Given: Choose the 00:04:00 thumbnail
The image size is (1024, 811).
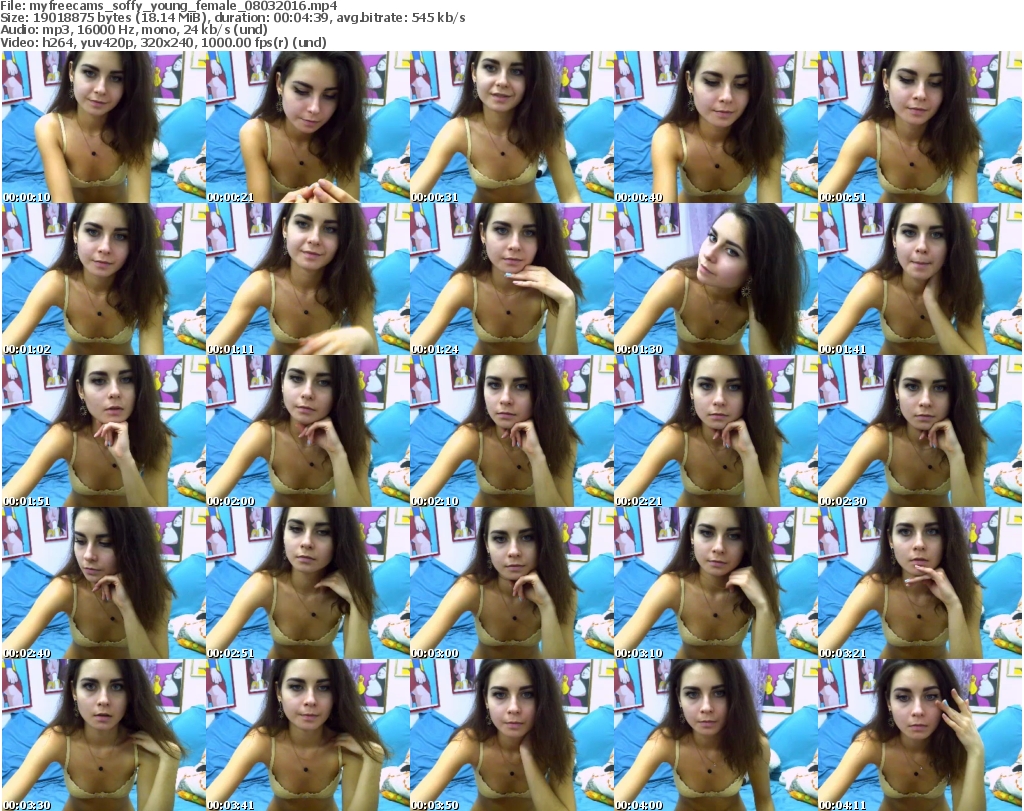Looking at the screenshot, I should point(715,735).
